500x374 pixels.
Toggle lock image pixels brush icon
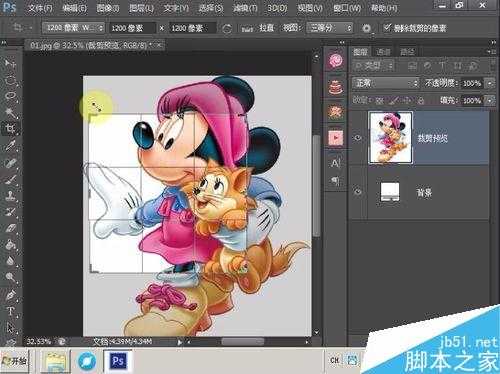pos(394,100)
